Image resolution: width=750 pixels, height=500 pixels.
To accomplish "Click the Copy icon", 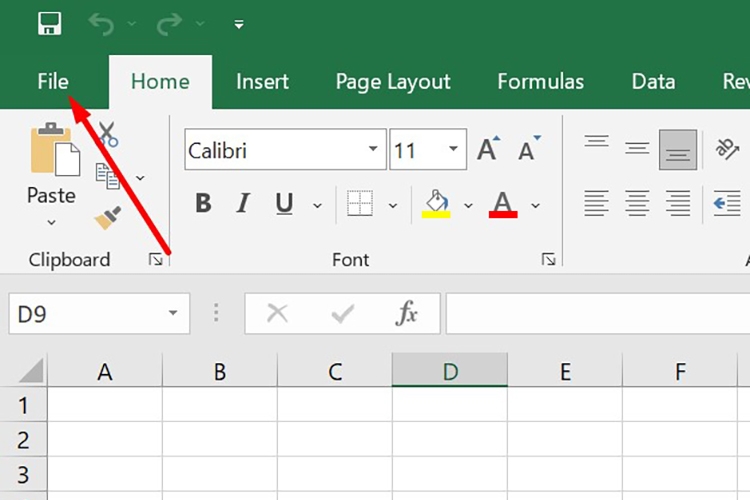I will point(108,176).
